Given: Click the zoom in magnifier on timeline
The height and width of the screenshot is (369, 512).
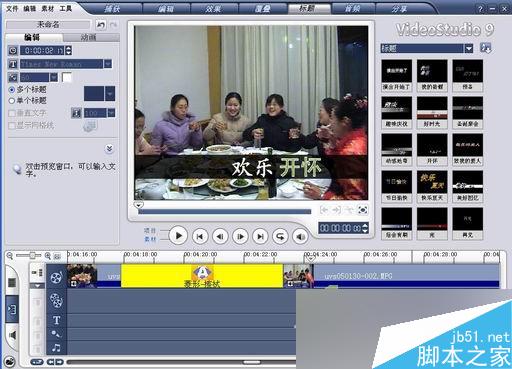Looking at the screenshot, I should click(x=48, y=256).
